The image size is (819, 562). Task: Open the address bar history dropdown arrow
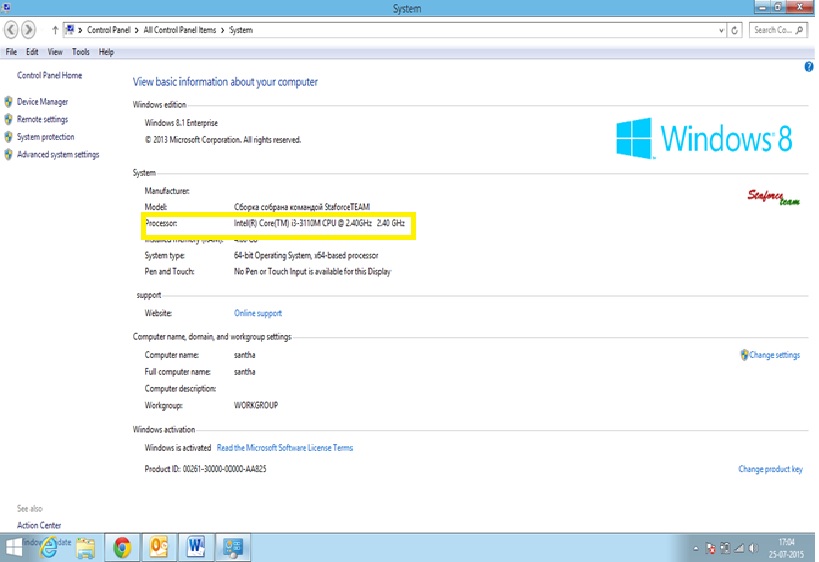pyautogui.click(x=721, y=30)
